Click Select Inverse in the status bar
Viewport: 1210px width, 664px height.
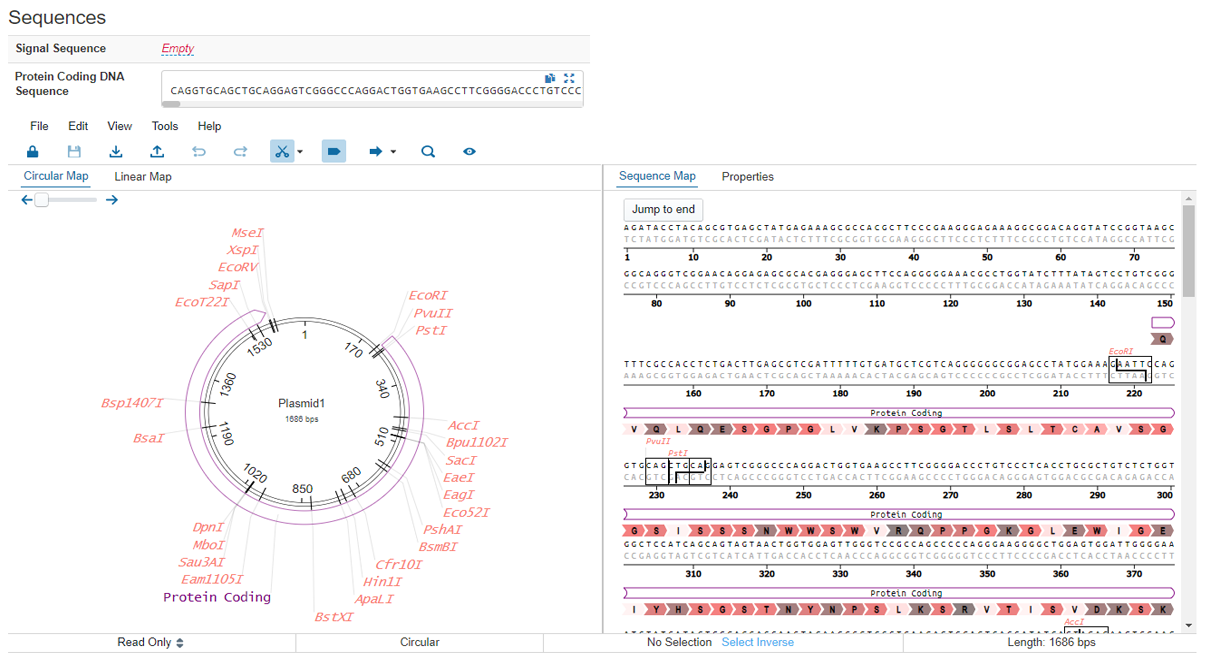[757, 642]
